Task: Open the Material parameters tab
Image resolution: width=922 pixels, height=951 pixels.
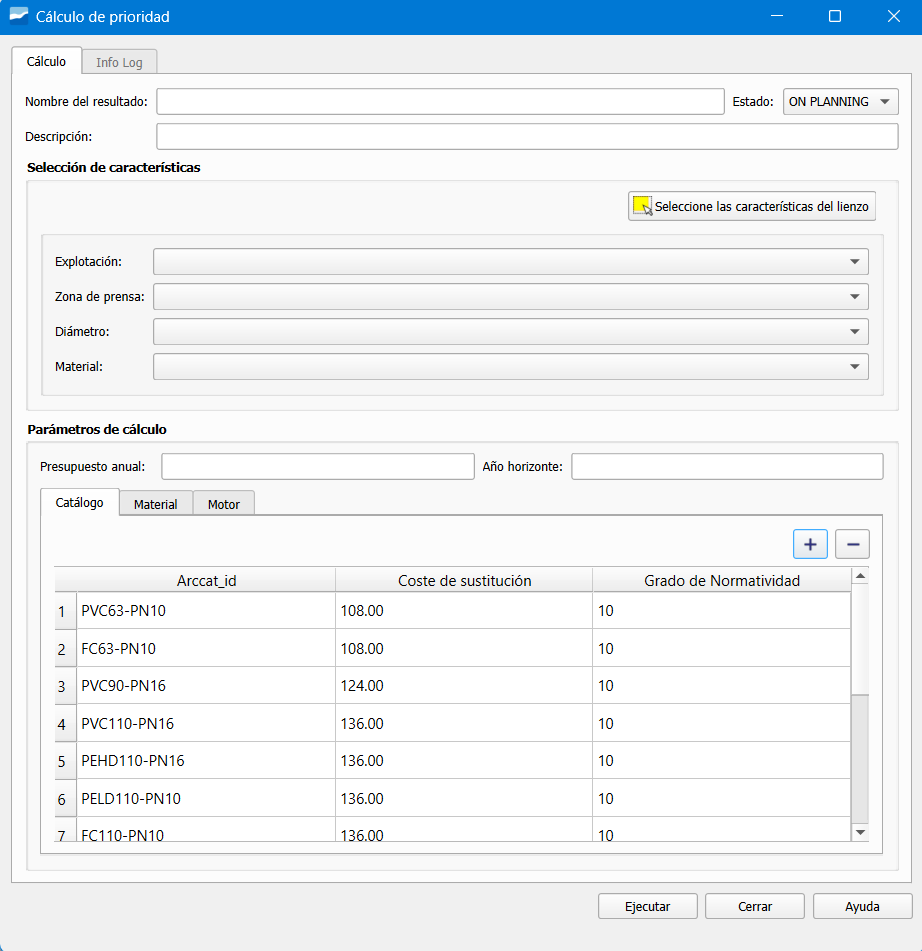Action: [x=155, y=504]
